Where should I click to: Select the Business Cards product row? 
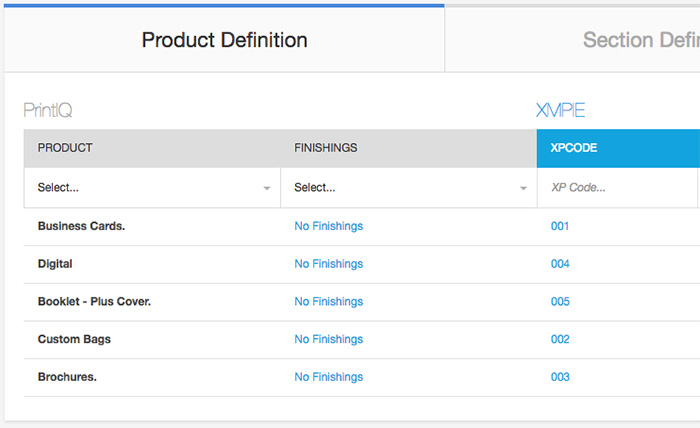point(81,226)
